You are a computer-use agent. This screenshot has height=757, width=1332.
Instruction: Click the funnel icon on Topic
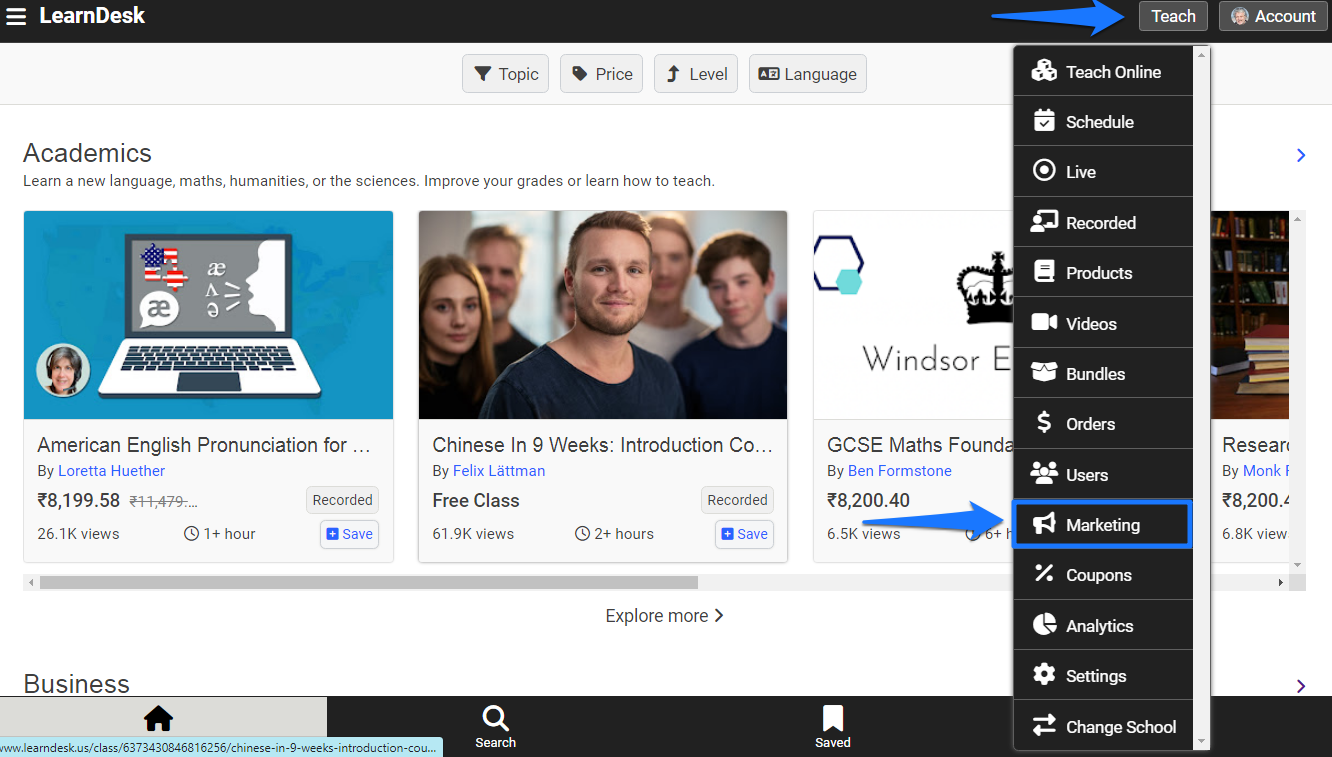[483, 74]
